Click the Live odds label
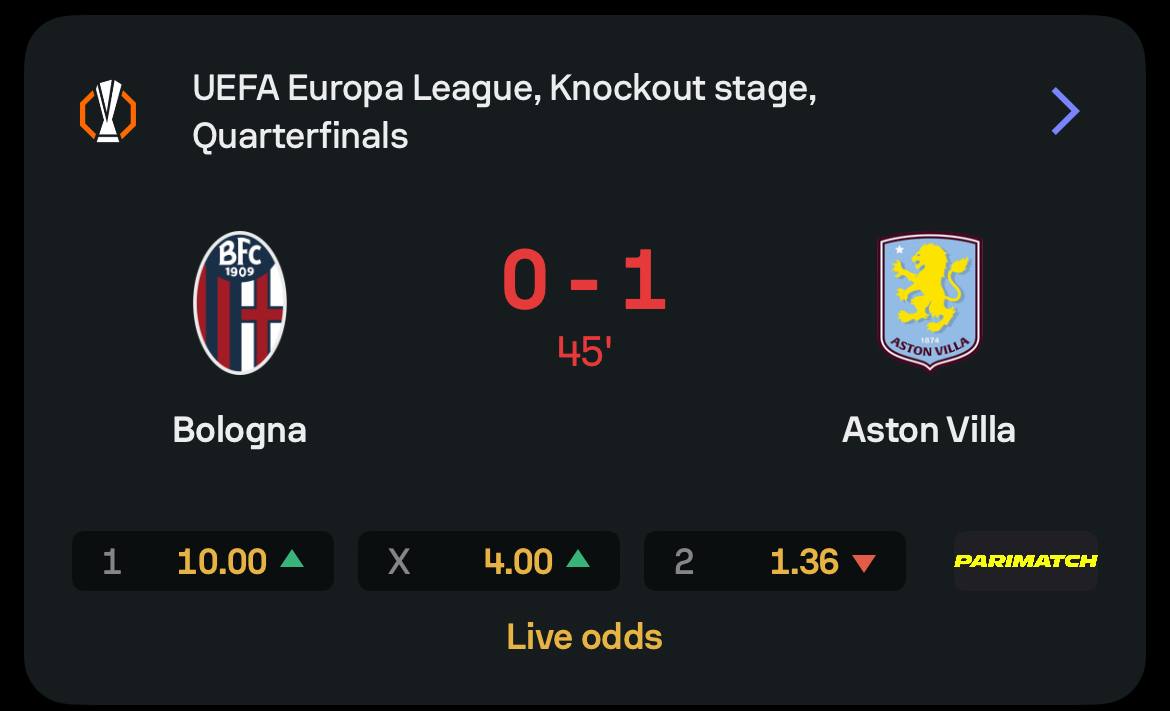Image resolution: width=1170 pixels, height=711 pixels. point(584,637)
